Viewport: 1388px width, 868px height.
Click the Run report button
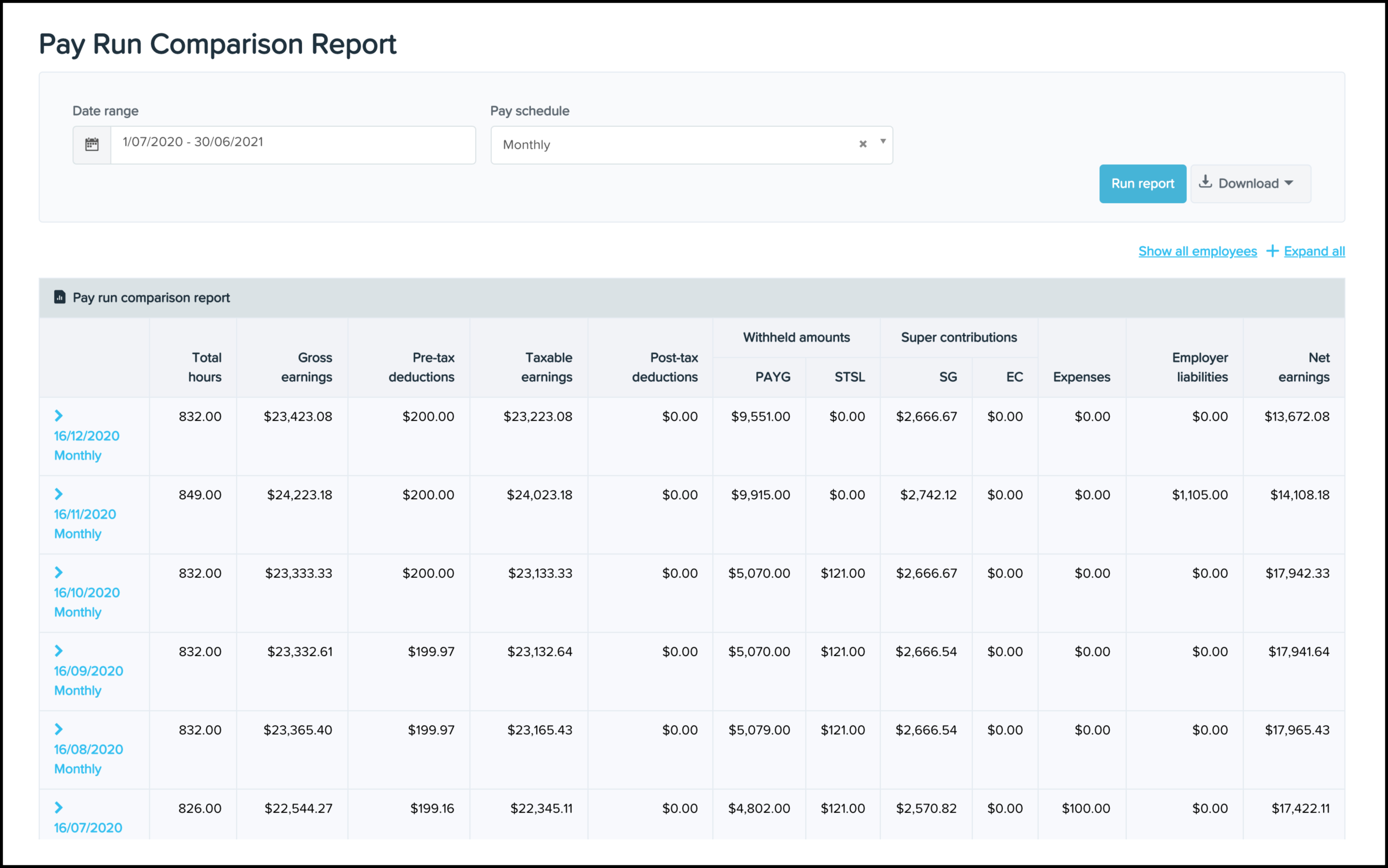[x=1142, y=184]
